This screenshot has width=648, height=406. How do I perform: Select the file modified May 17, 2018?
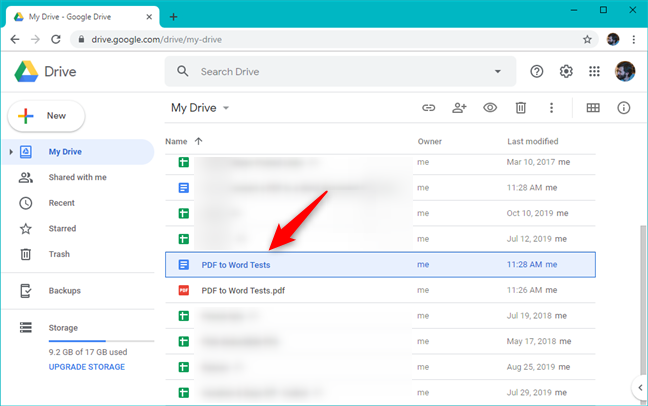(x=380, y=342)
